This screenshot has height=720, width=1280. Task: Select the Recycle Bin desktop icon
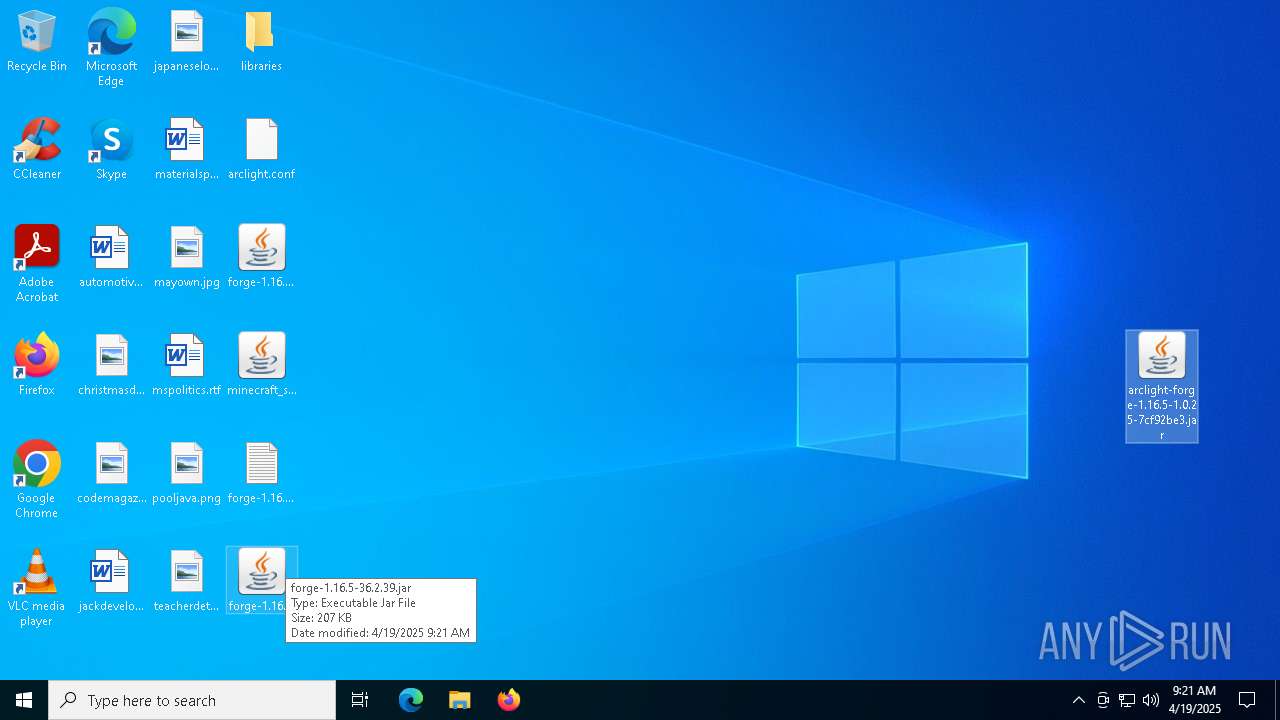37,42
